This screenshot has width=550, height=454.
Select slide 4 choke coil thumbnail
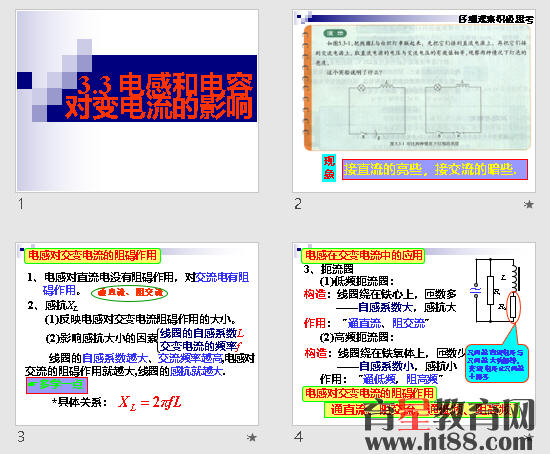click(414, 334)
